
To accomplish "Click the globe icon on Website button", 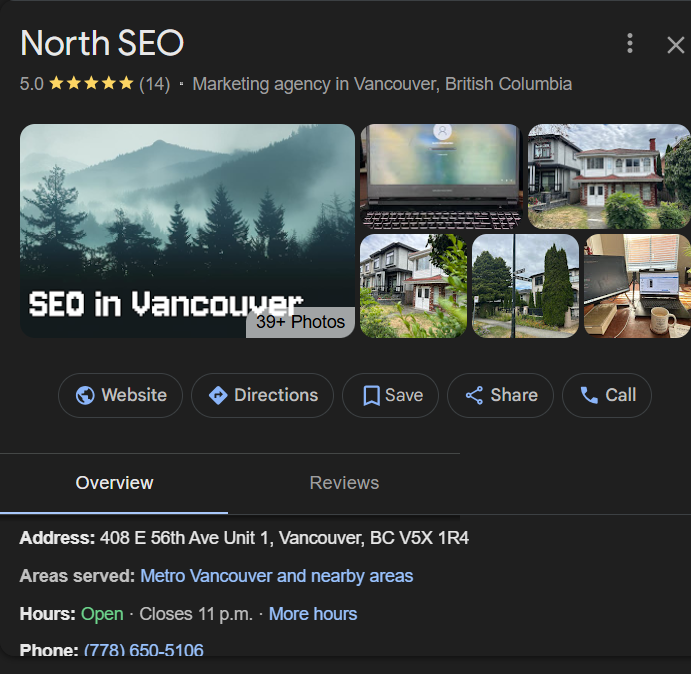I will pyautogui.click(x=85, y=395).
